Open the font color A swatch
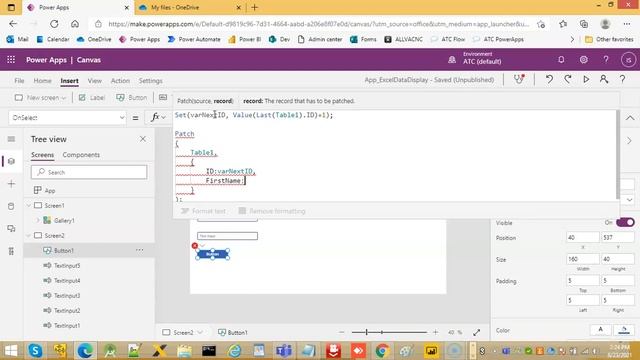The image size is (640, 360). click(x=600, y=330)
